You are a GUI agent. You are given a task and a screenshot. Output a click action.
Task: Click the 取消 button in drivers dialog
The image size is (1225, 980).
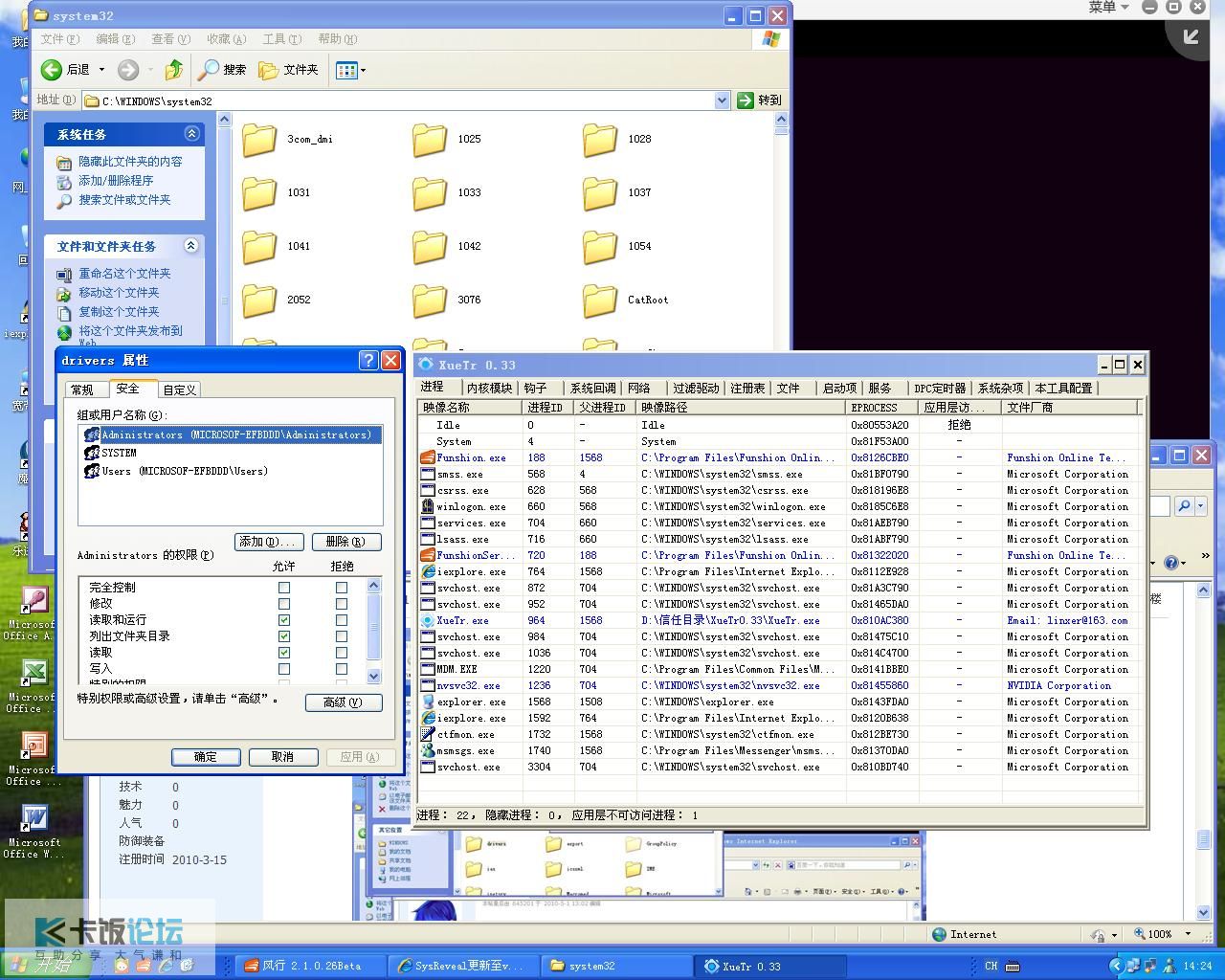point(283,757)
